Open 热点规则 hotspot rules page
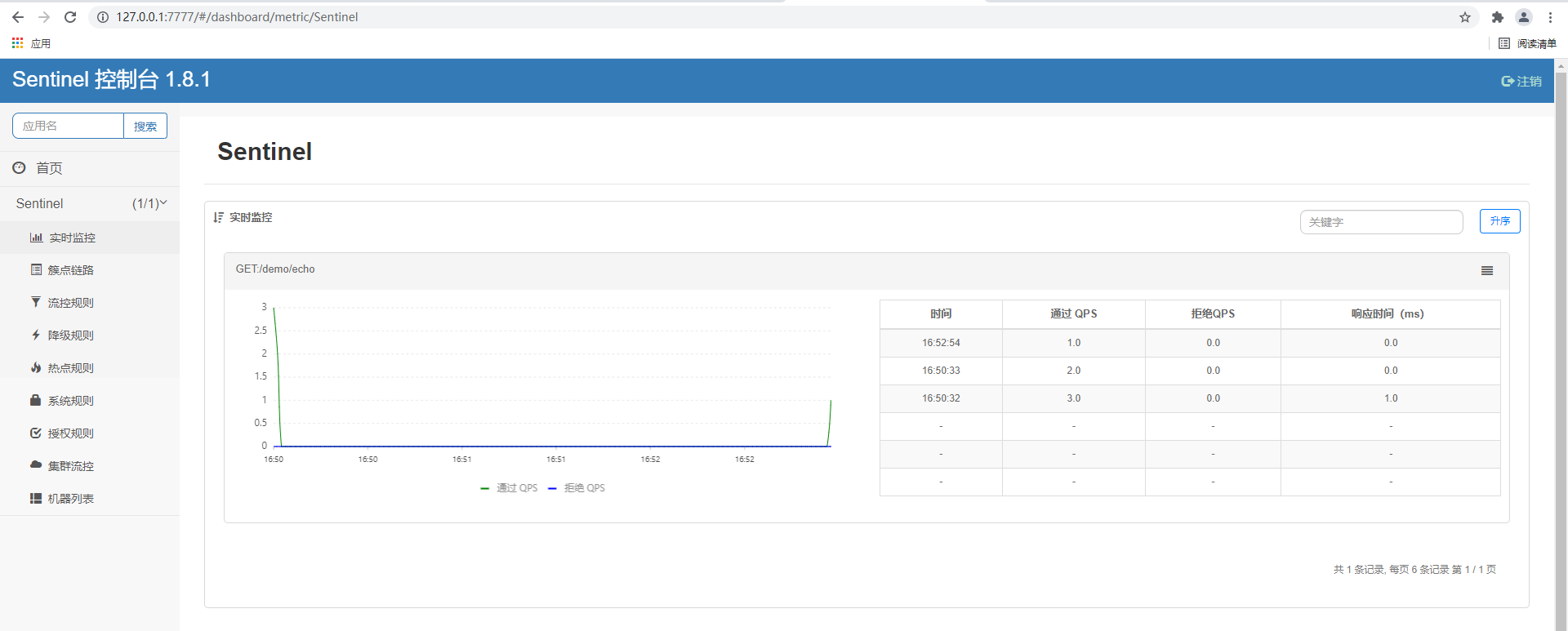 (90, 368)
